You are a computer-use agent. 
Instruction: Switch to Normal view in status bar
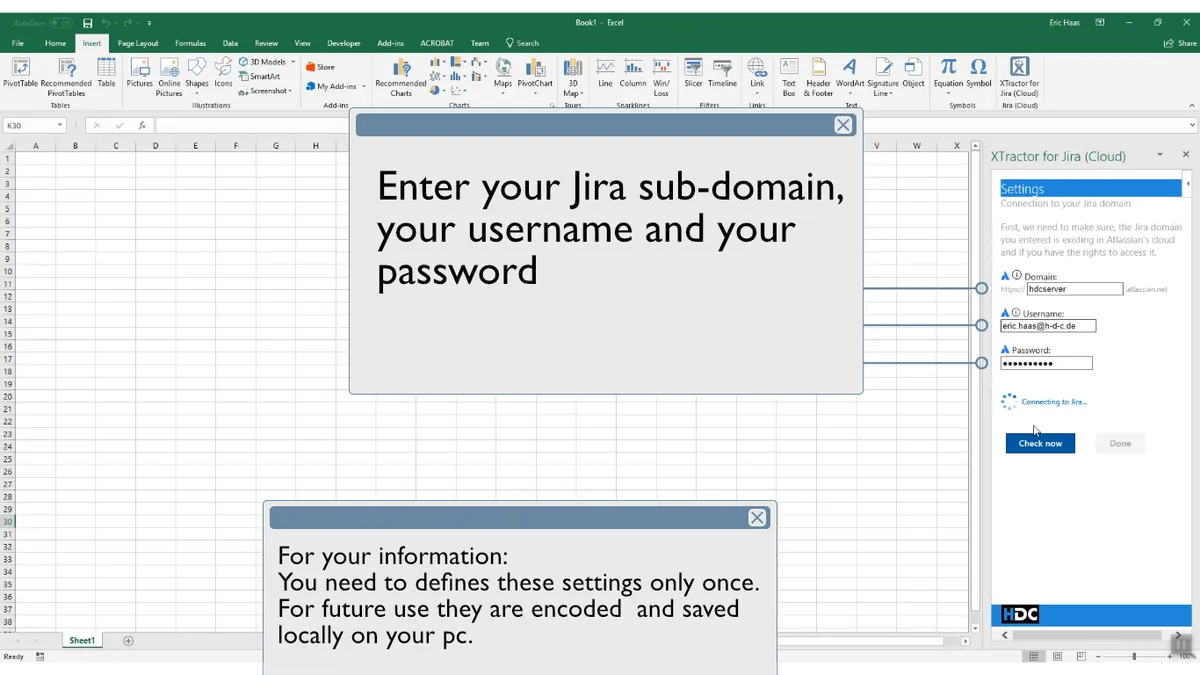[x=1034, y=656]
